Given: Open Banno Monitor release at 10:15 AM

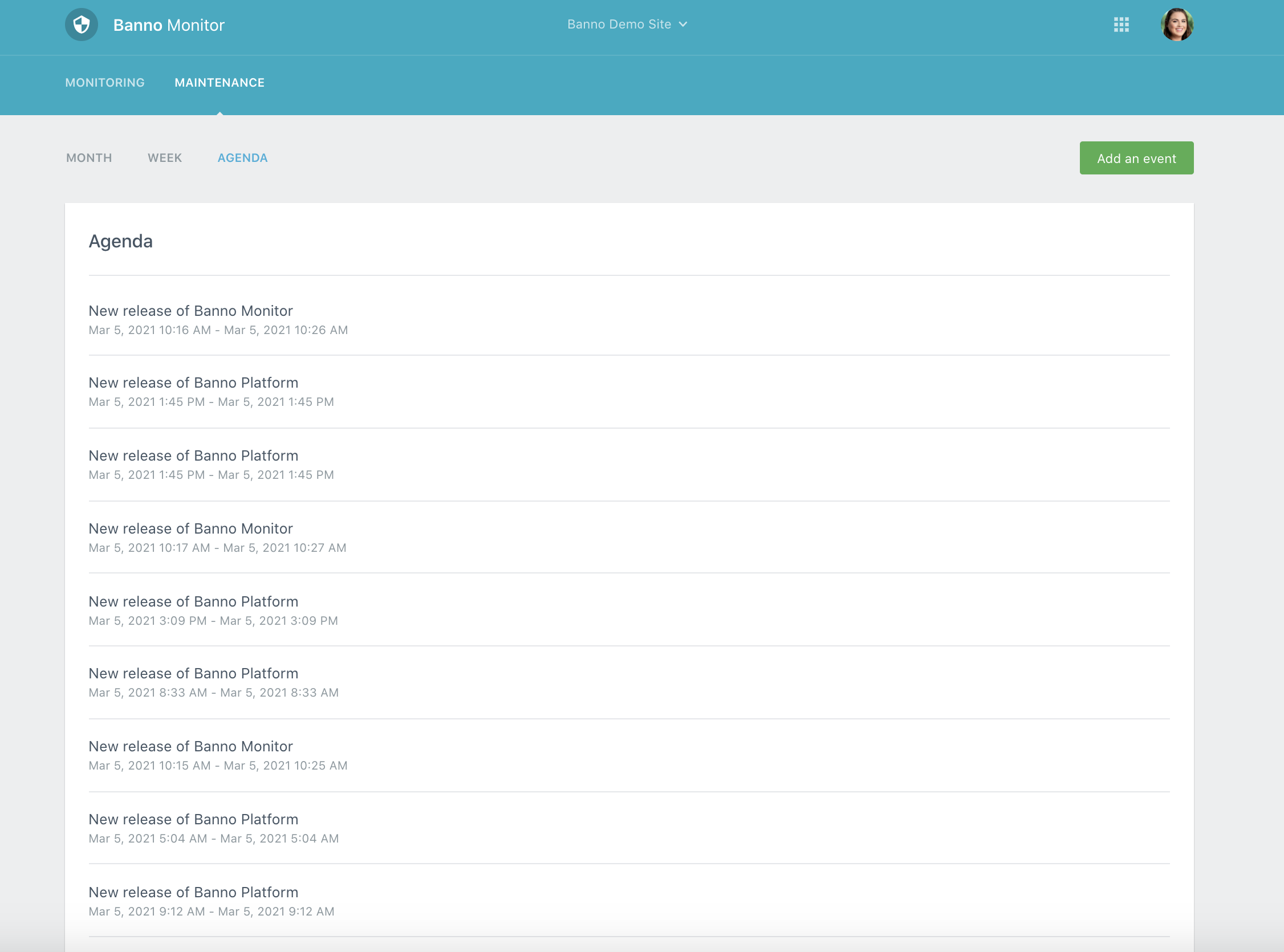Looking at the screenshot, I should tap(191, 747).
